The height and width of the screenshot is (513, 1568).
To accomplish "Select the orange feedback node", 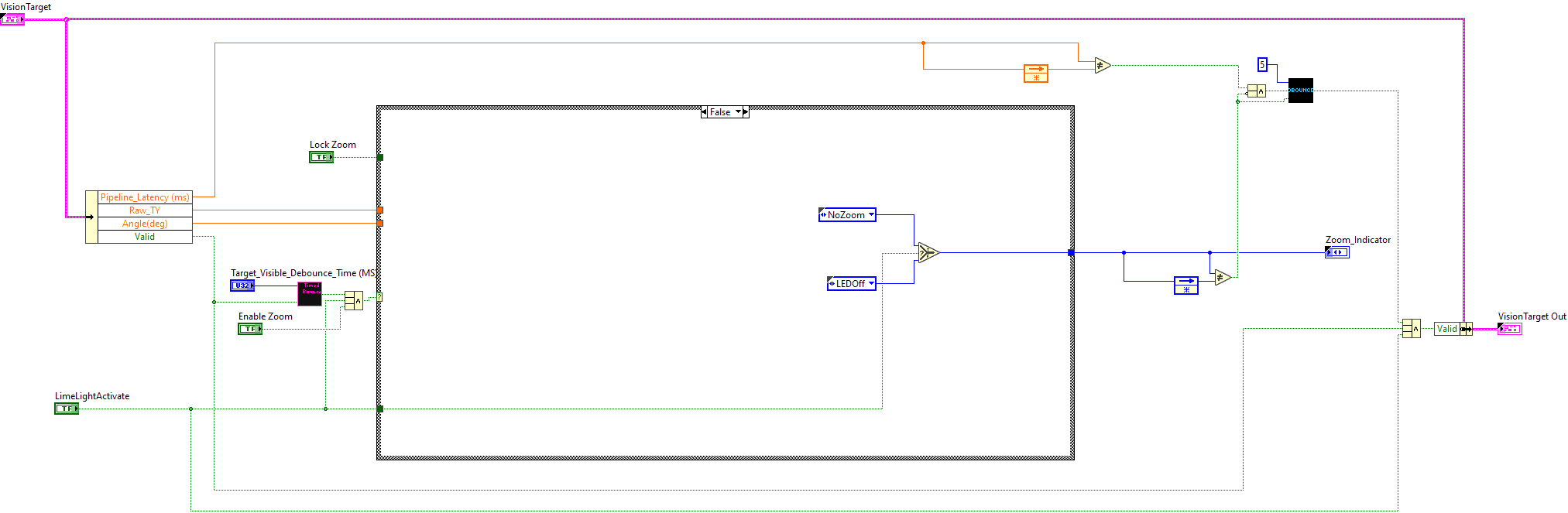I will (1035, 74).
